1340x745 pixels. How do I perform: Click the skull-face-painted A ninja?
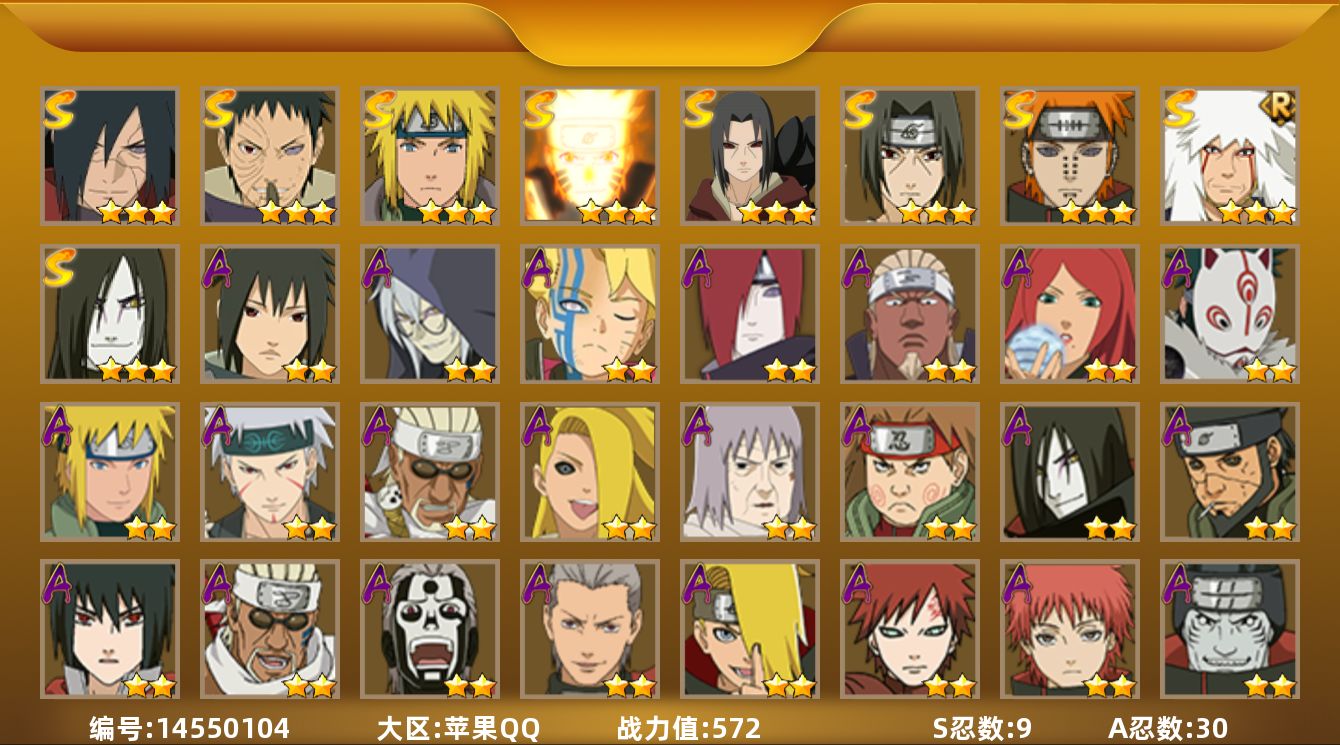tap(429, 629)
